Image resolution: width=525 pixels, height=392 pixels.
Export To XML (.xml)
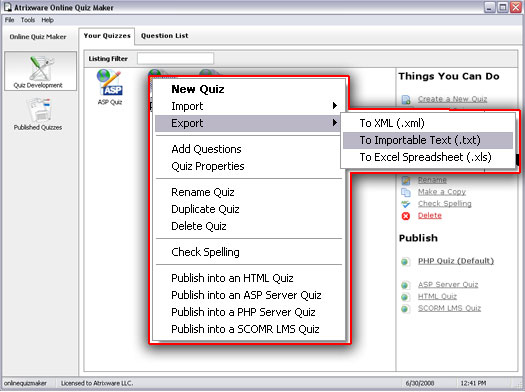428,123
